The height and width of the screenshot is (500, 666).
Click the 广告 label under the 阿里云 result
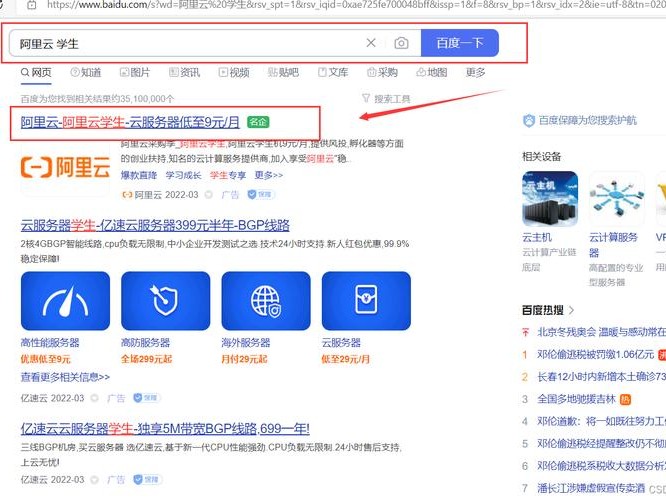[x=230, y=195]
